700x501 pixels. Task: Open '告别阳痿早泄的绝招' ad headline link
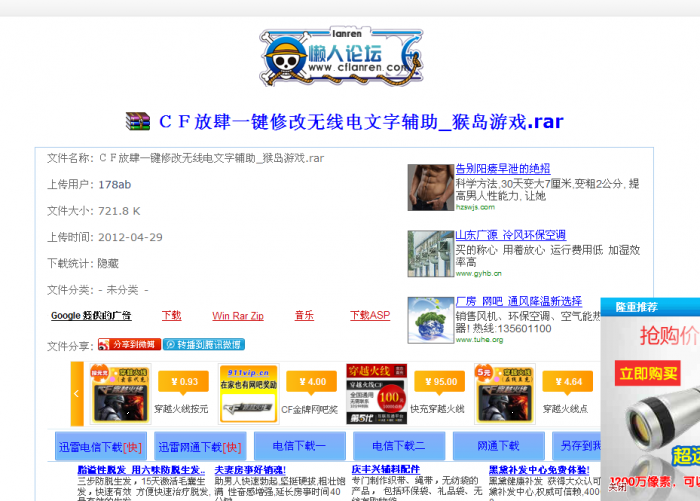pyautogui.click(x=503, y=169)
